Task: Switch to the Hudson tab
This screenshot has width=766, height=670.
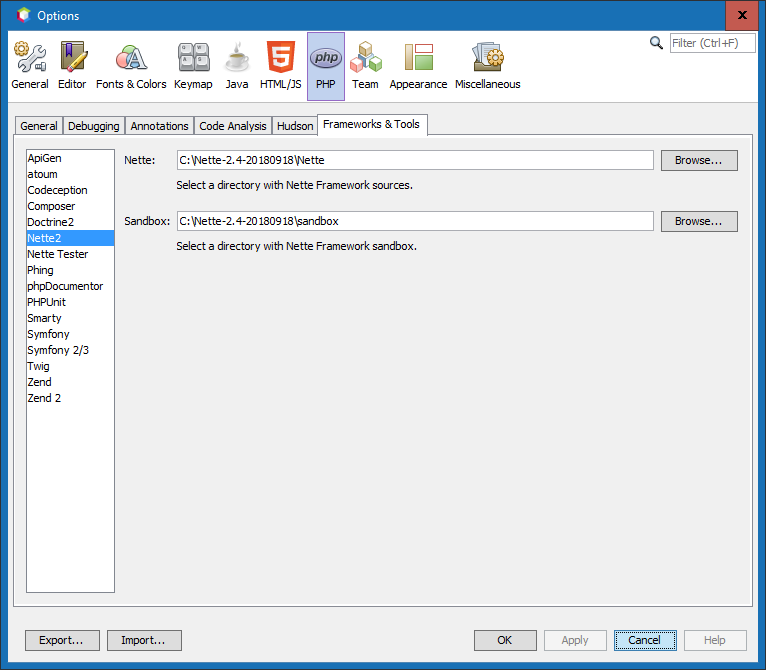Action: point(295,126)
